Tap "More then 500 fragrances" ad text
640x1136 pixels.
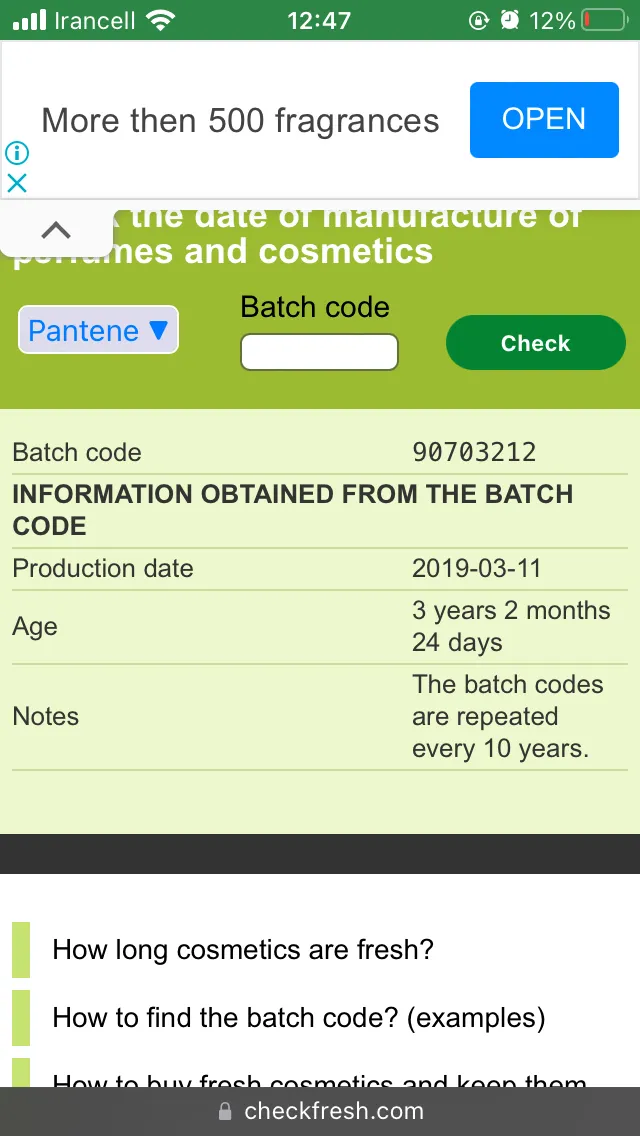pyautogui.click(x=241, y=120)
